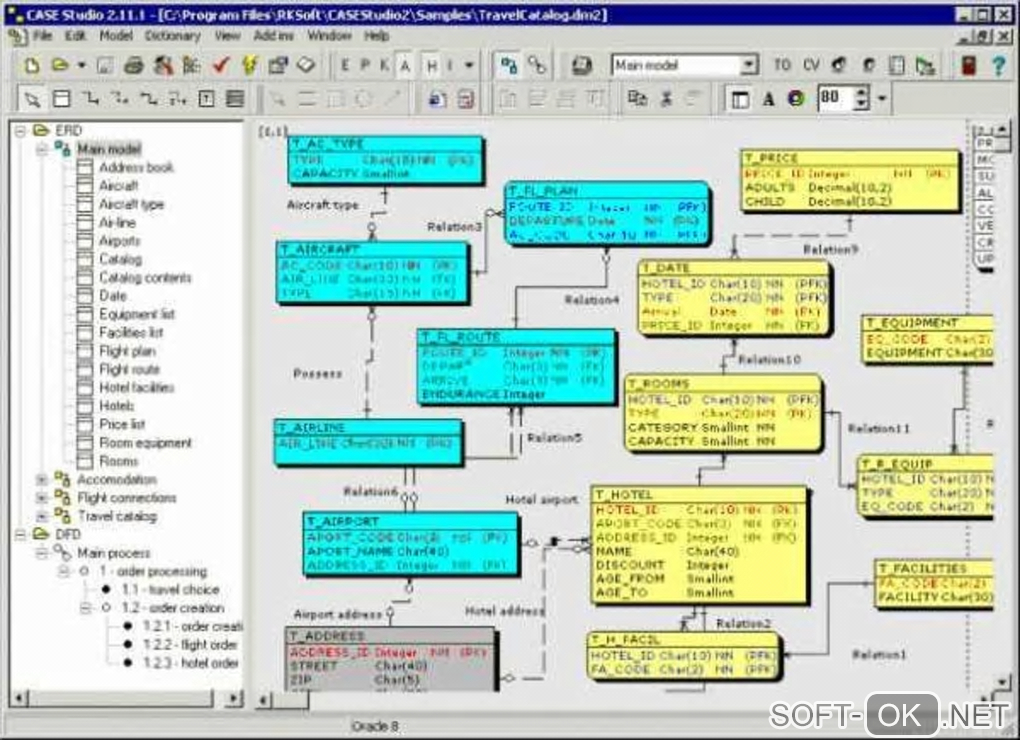Toggle the P display level button
Viewport: 1020px width, 740px height.
pyautogui.click(x=364, y=65)
